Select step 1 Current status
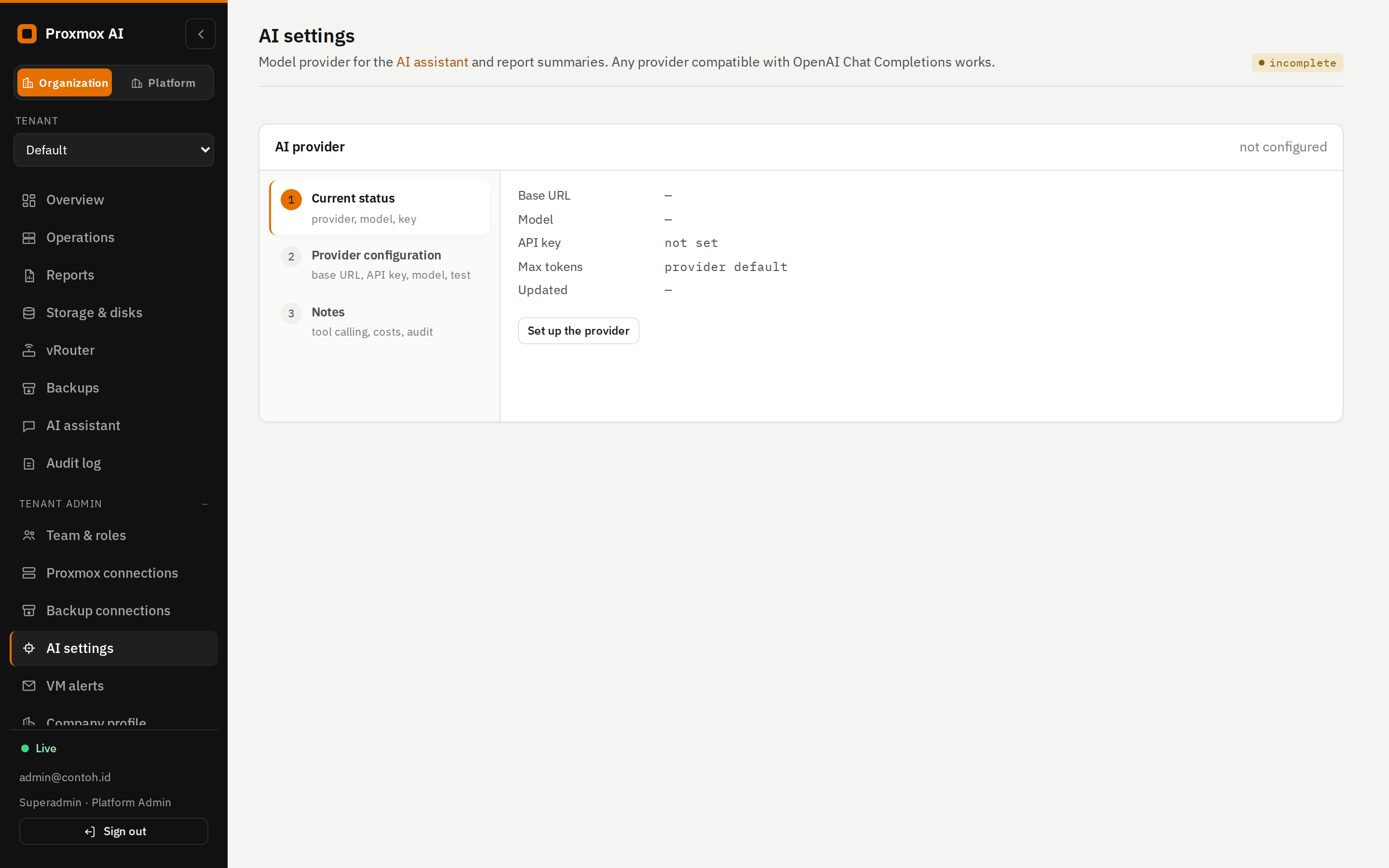 [380, 208]
